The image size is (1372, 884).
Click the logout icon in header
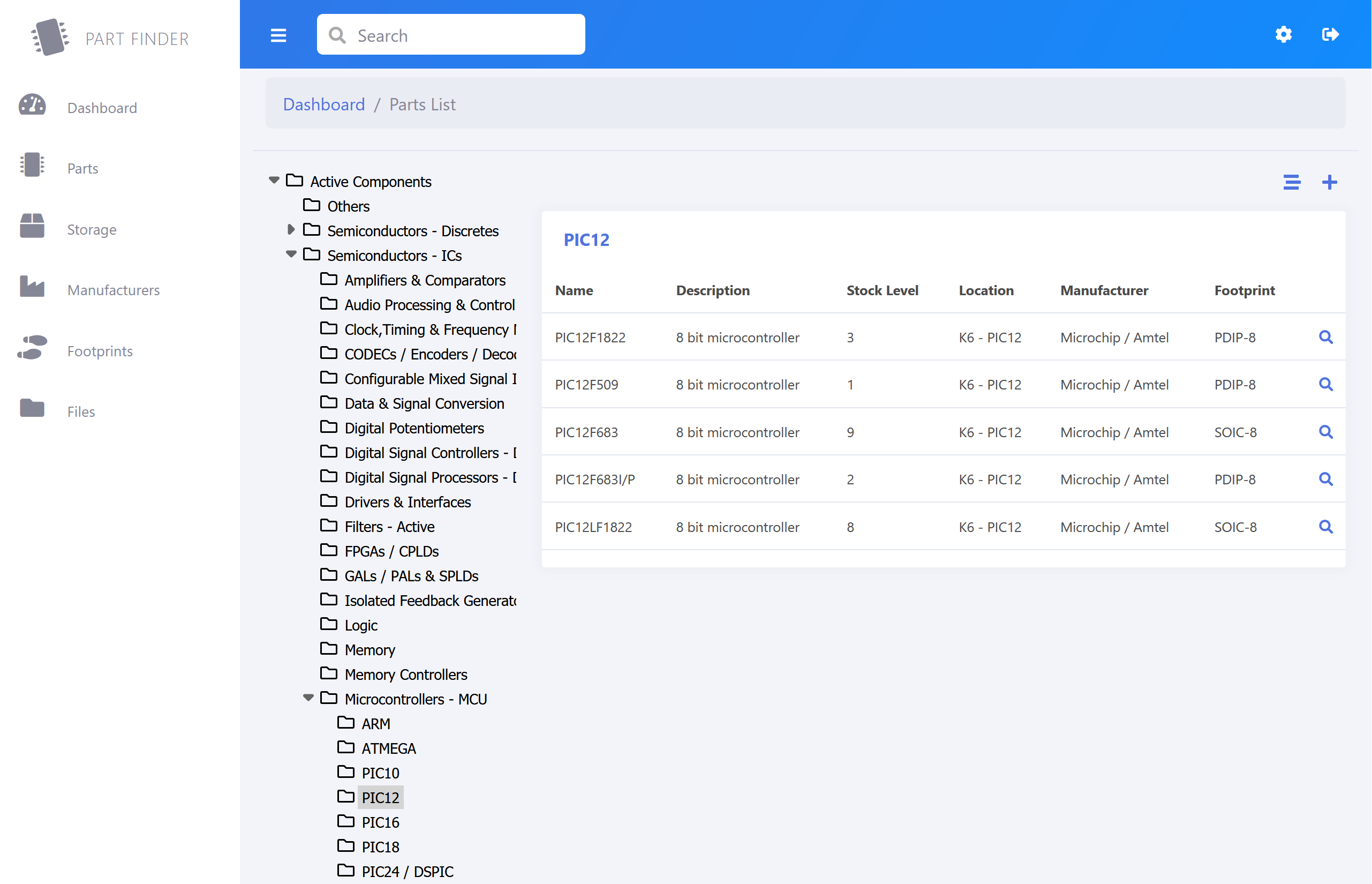click(1330, 34)
